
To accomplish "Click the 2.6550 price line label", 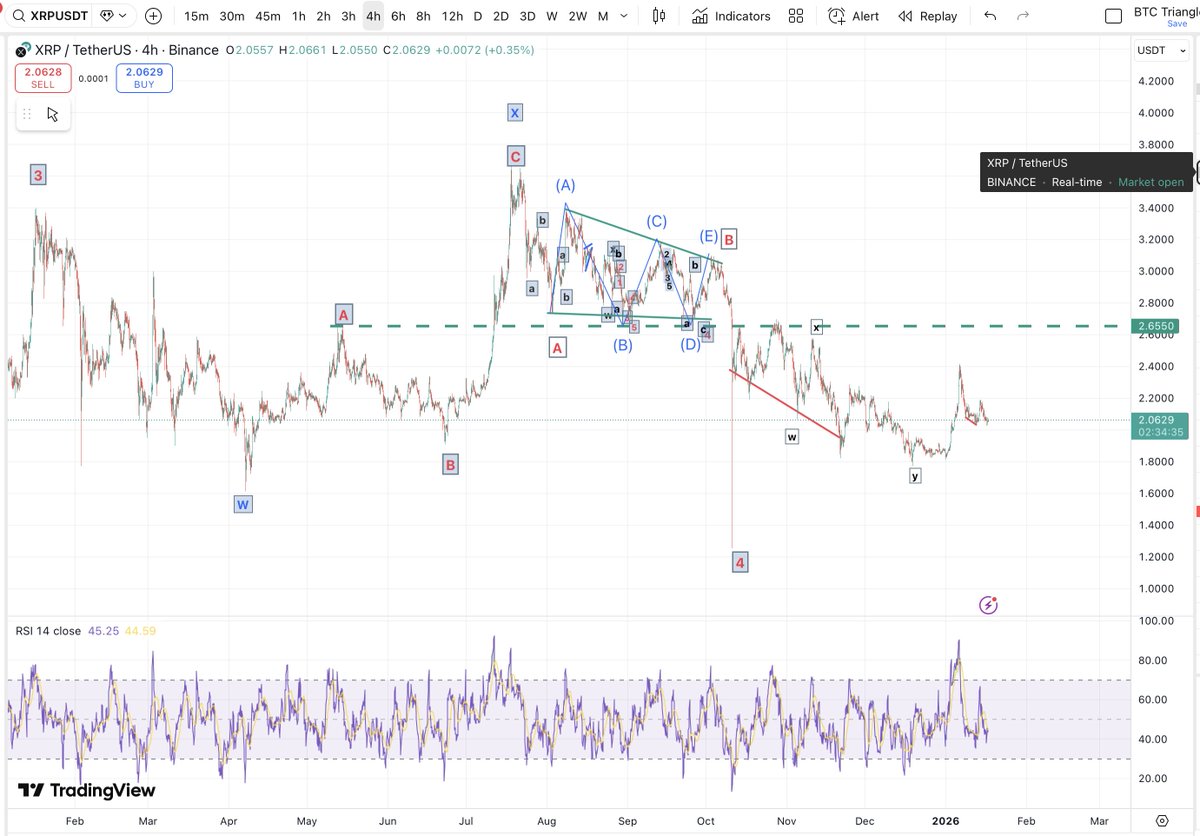I will (x=1161, y=326).
